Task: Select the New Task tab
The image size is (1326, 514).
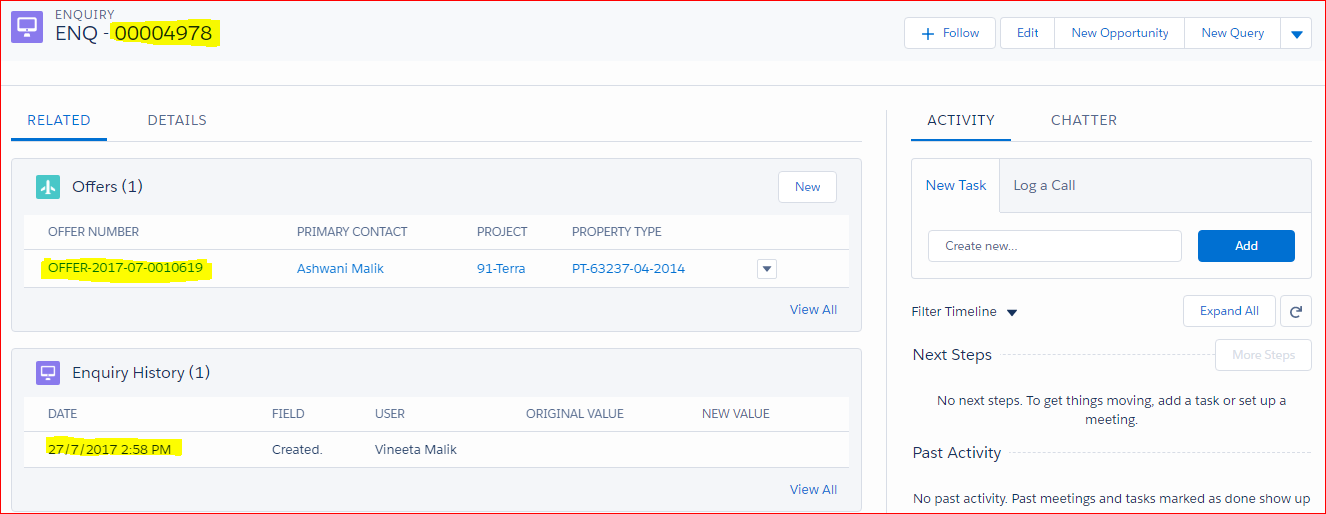Action: (955, 185)
